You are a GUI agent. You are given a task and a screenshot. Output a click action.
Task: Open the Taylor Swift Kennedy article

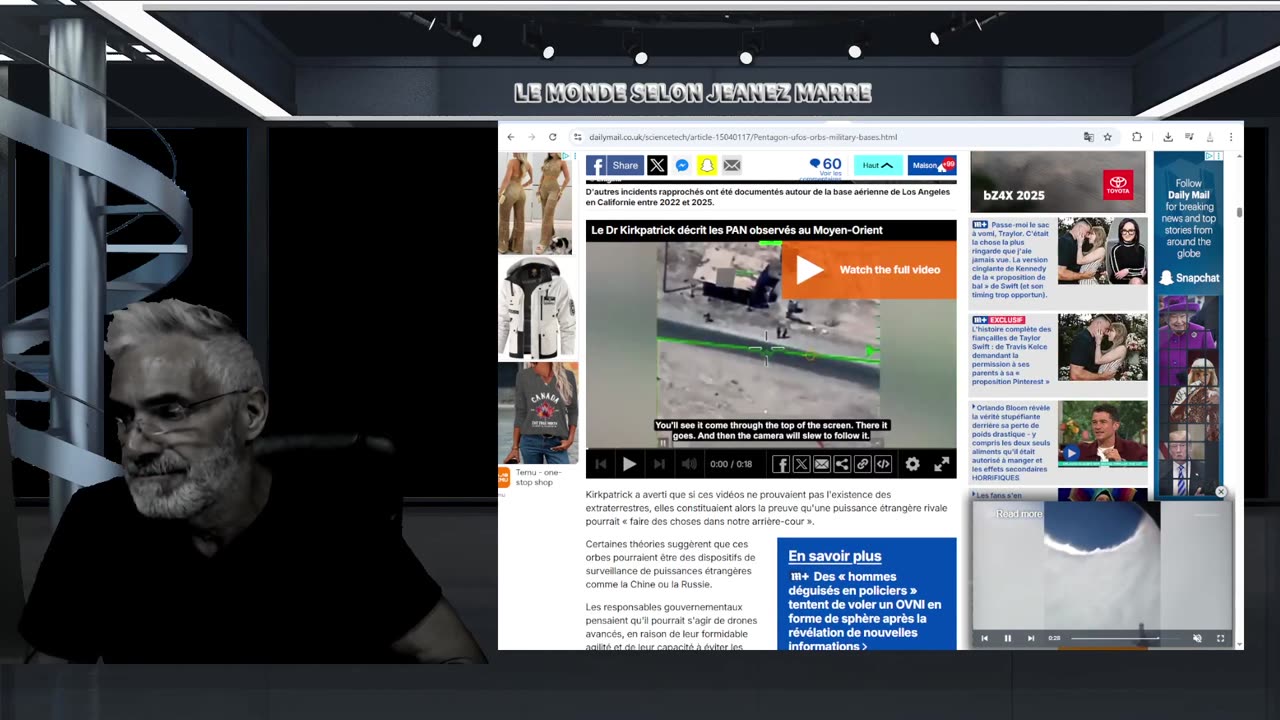pos(1012,260)
